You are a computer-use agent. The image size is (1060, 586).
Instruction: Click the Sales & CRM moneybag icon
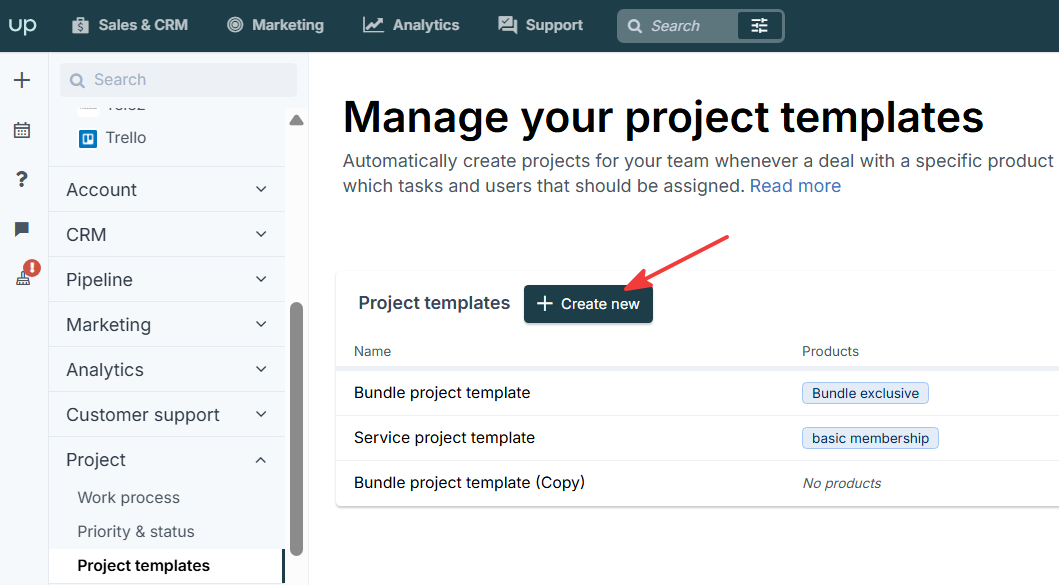80,26
